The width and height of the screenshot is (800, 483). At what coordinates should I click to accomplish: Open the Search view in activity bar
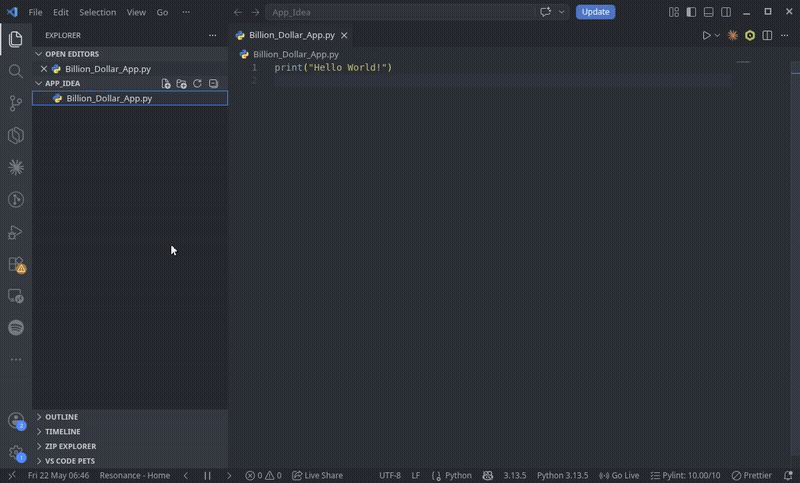[16, 71]
